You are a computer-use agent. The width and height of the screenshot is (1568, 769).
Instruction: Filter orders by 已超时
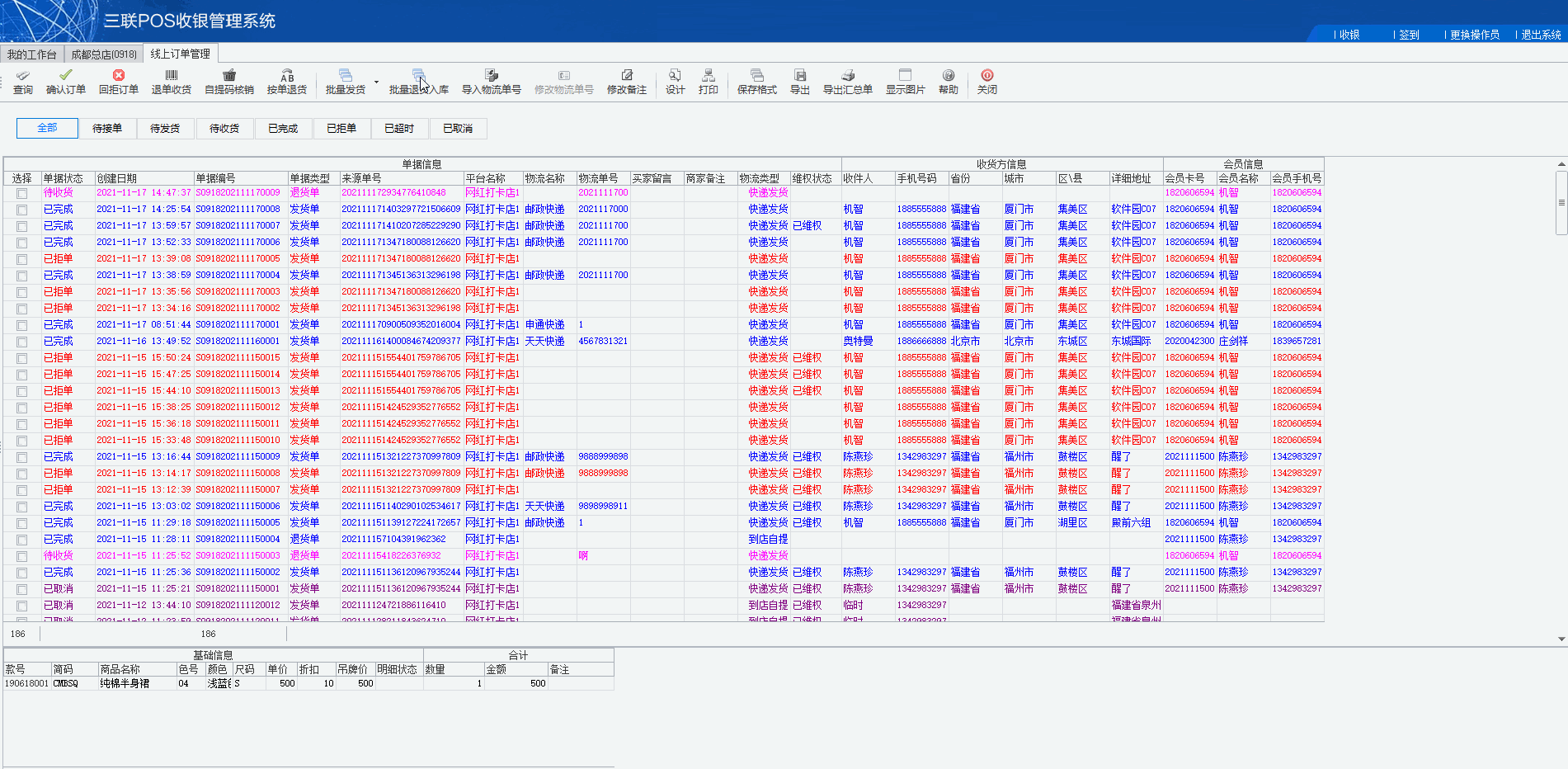[399, 128]
